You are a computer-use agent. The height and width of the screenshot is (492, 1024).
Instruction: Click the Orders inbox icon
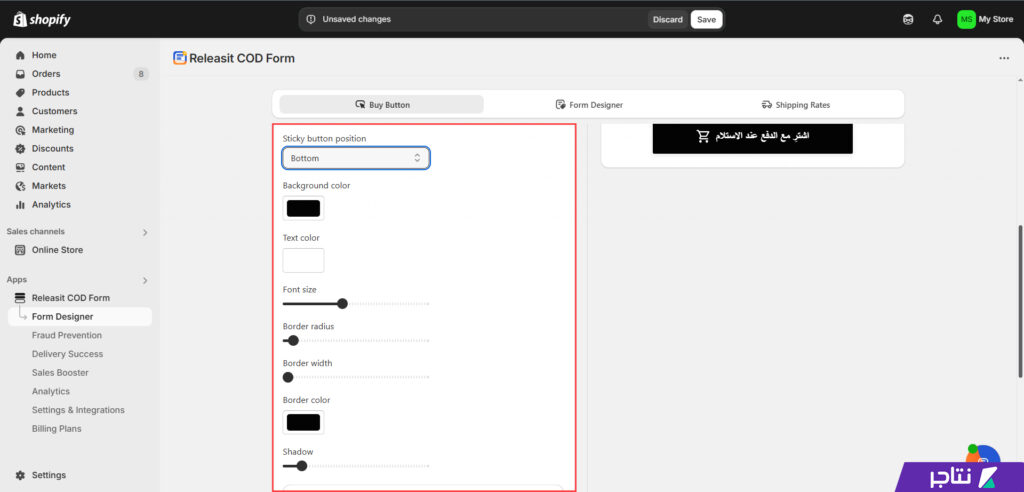coord(20,74)
